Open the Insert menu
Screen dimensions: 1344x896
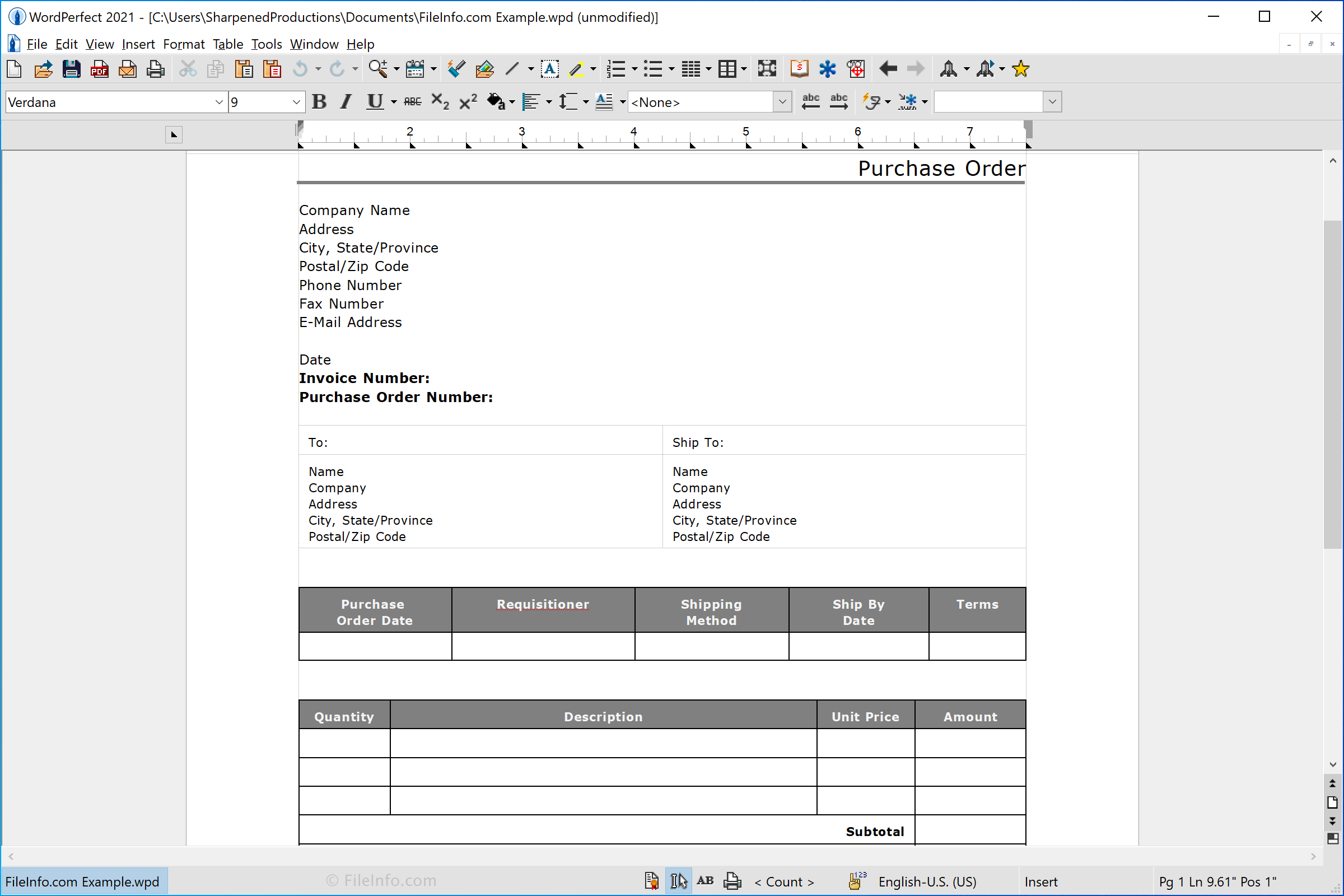(x=139, y=43)
